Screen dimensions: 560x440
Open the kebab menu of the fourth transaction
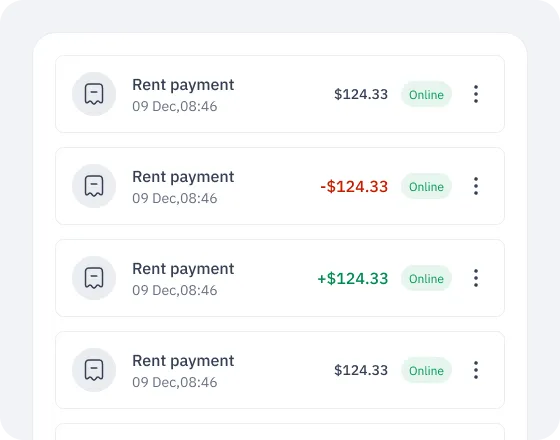(476, 370)
